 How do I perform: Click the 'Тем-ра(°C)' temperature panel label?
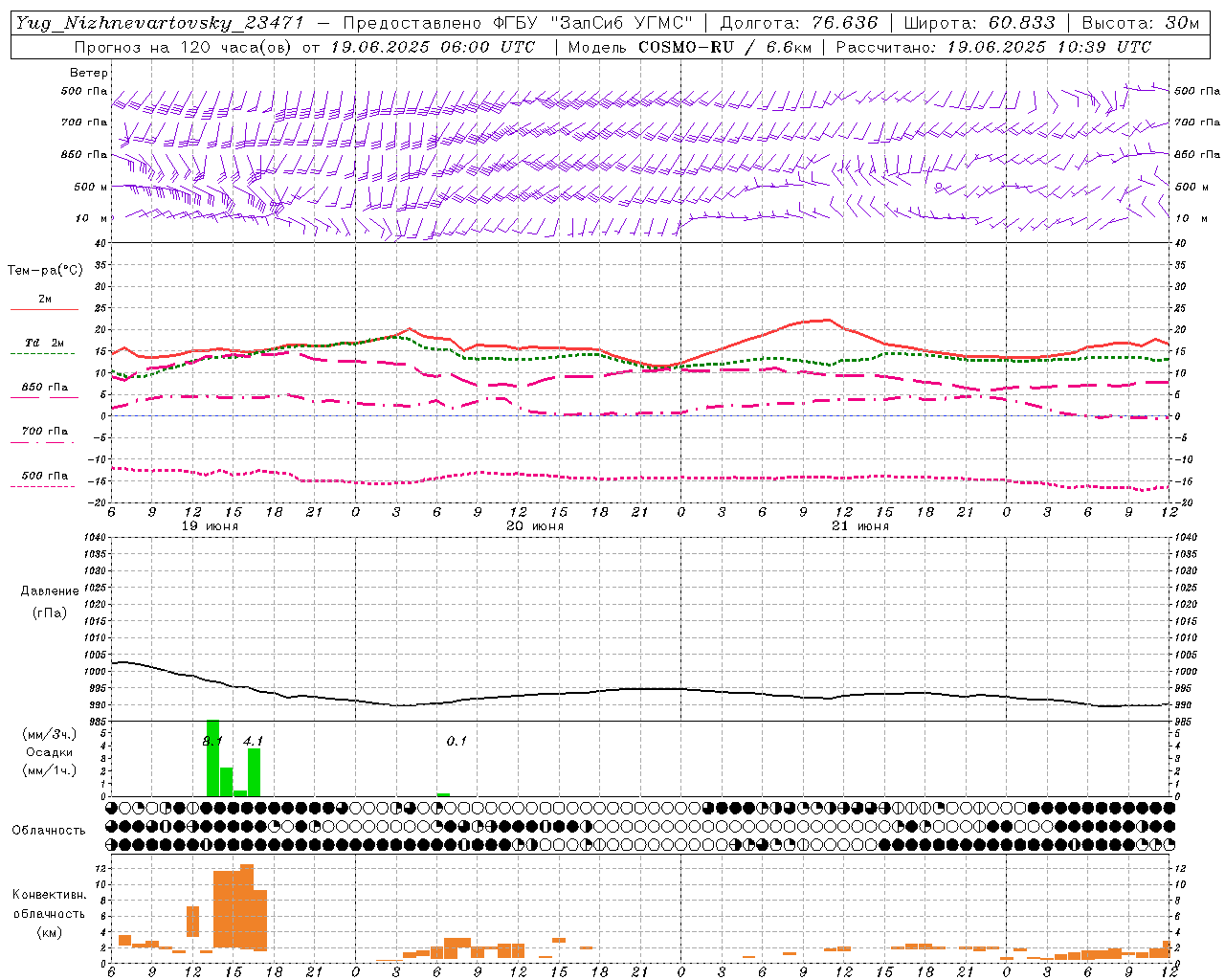[45, 271]
